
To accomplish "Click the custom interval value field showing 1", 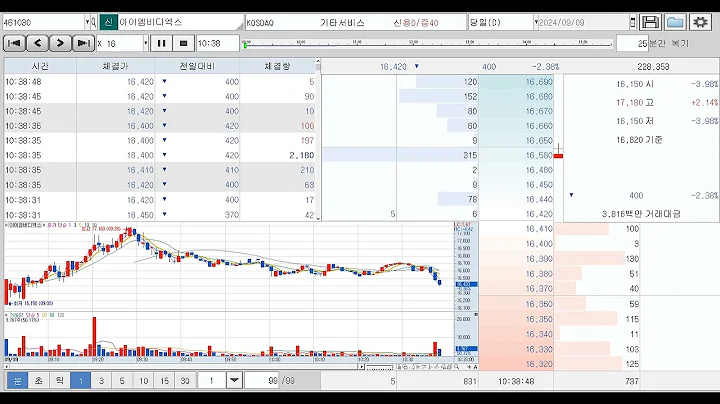I will 212,381.
